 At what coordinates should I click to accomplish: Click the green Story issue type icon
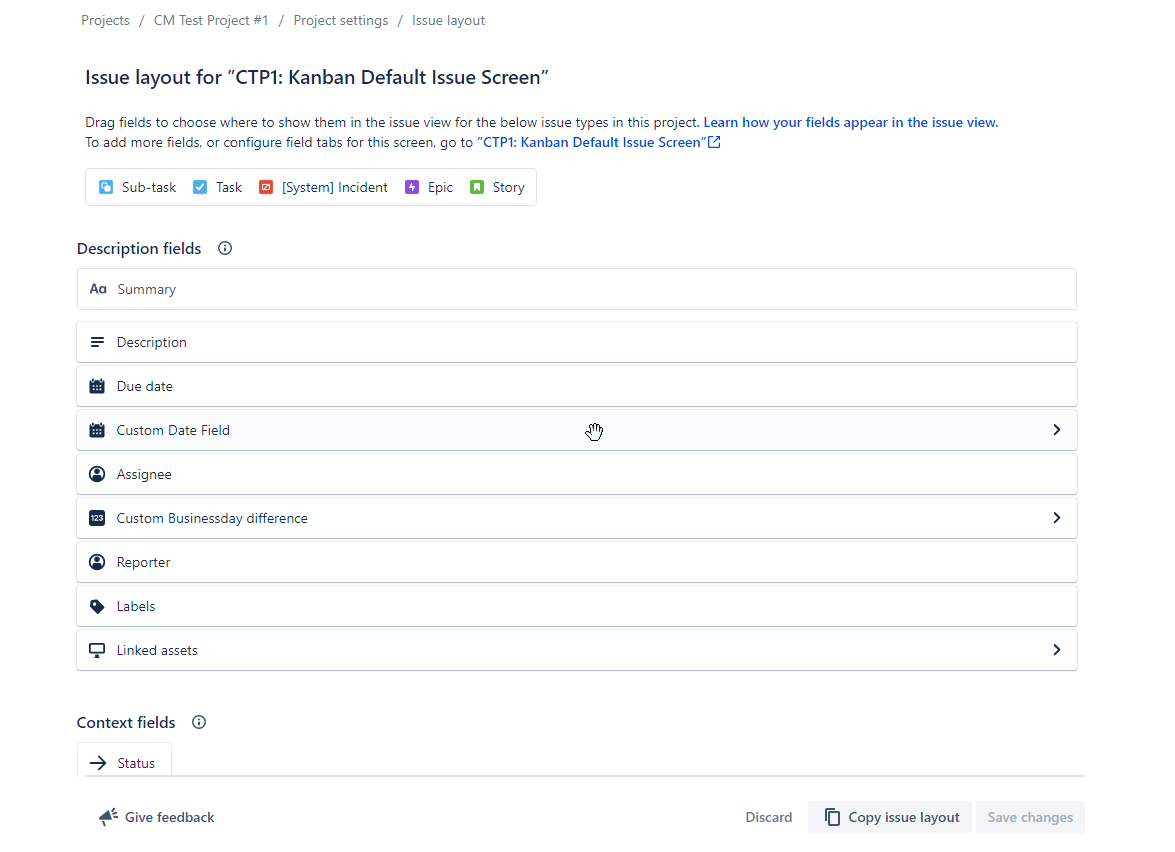(x=477, y=187)
